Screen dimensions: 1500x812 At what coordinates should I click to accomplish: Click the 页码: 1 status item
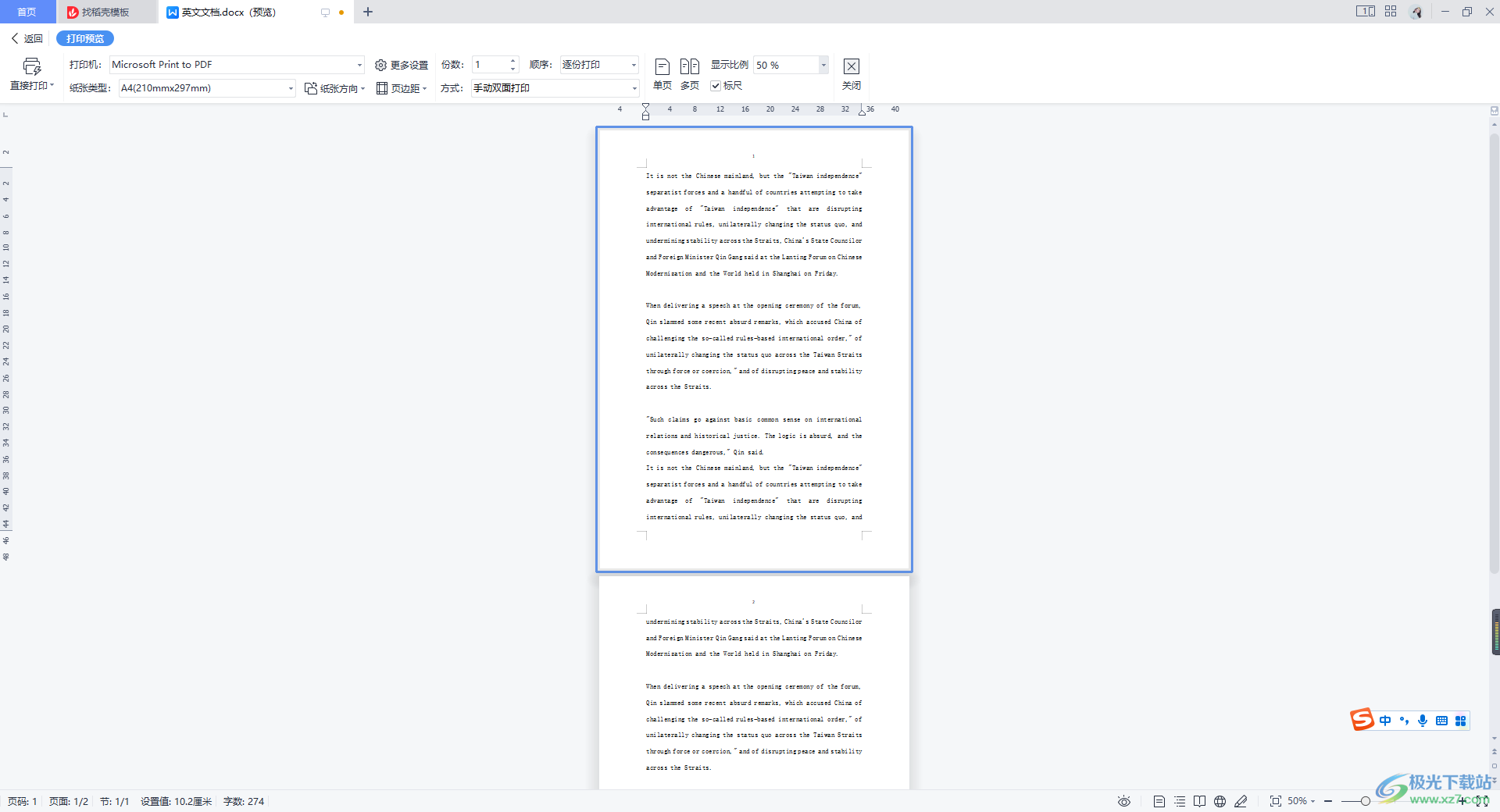23,801
